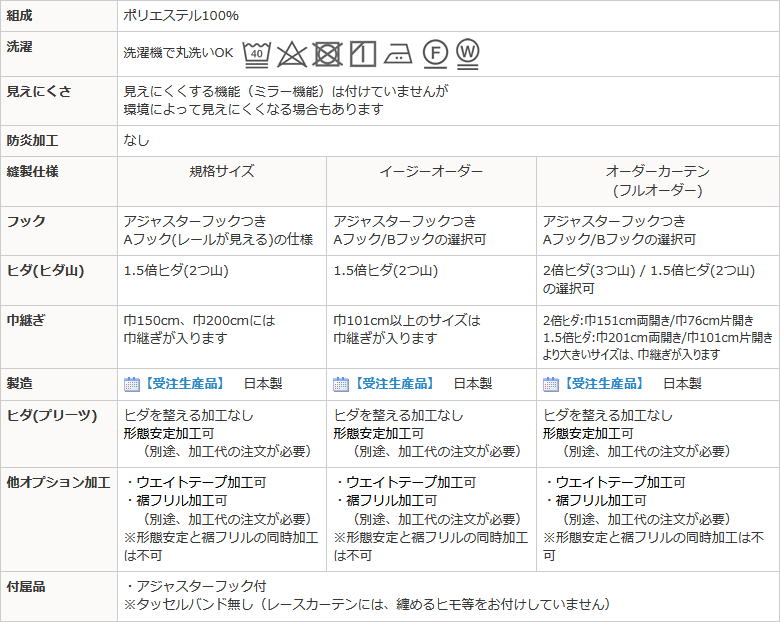Viewport: 780px width, 622px height.
Task: Click the 規格サイズ column header
Action: click(222, 172)
